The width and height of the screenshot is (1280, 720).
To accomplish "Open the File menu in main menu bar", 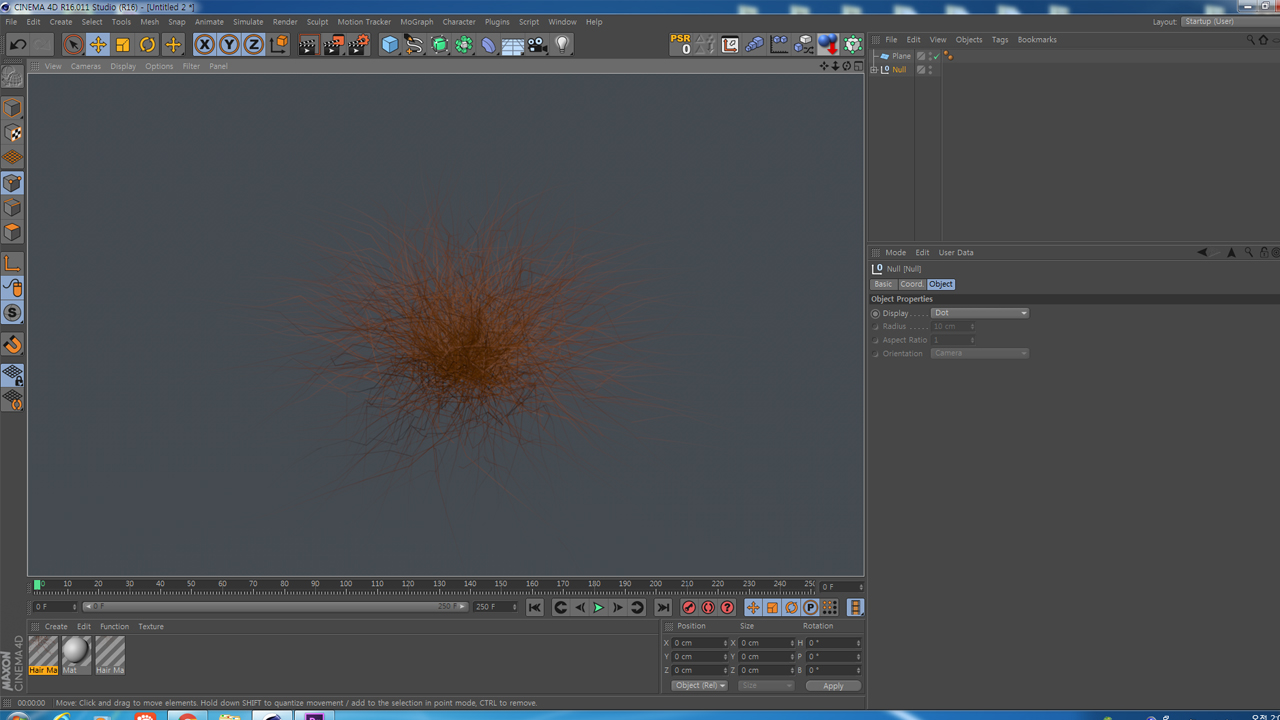I will tap(11, 21).
